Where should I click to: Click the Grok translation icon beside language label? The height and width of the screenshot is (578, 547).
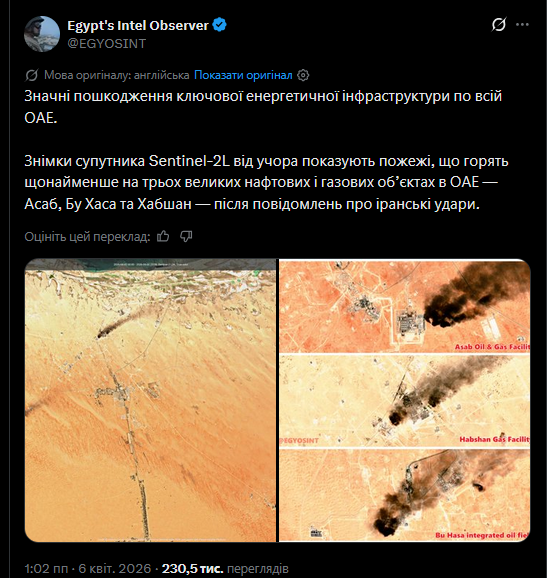click(32, 75)
